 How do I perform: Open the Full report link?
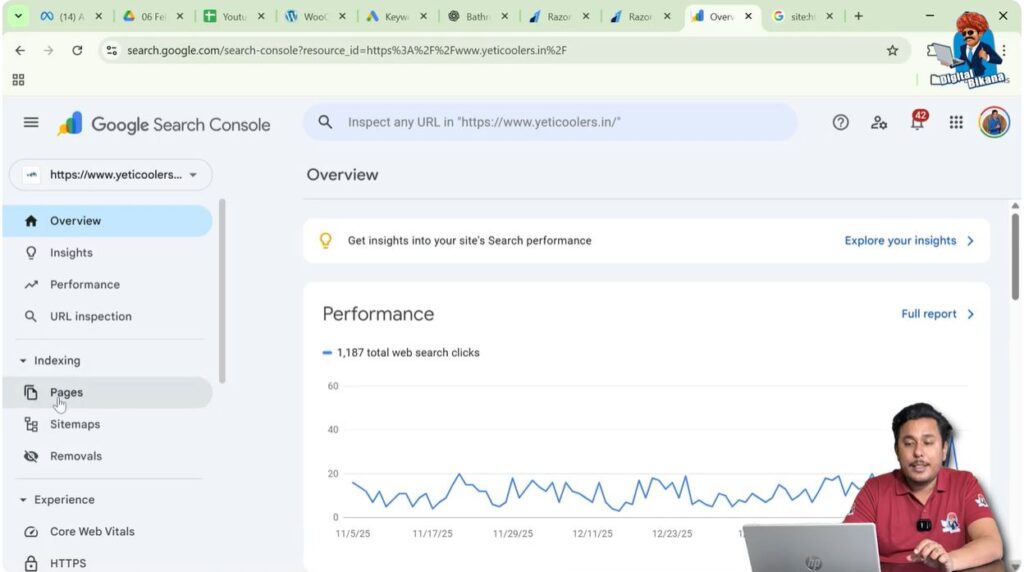[929, 314]
